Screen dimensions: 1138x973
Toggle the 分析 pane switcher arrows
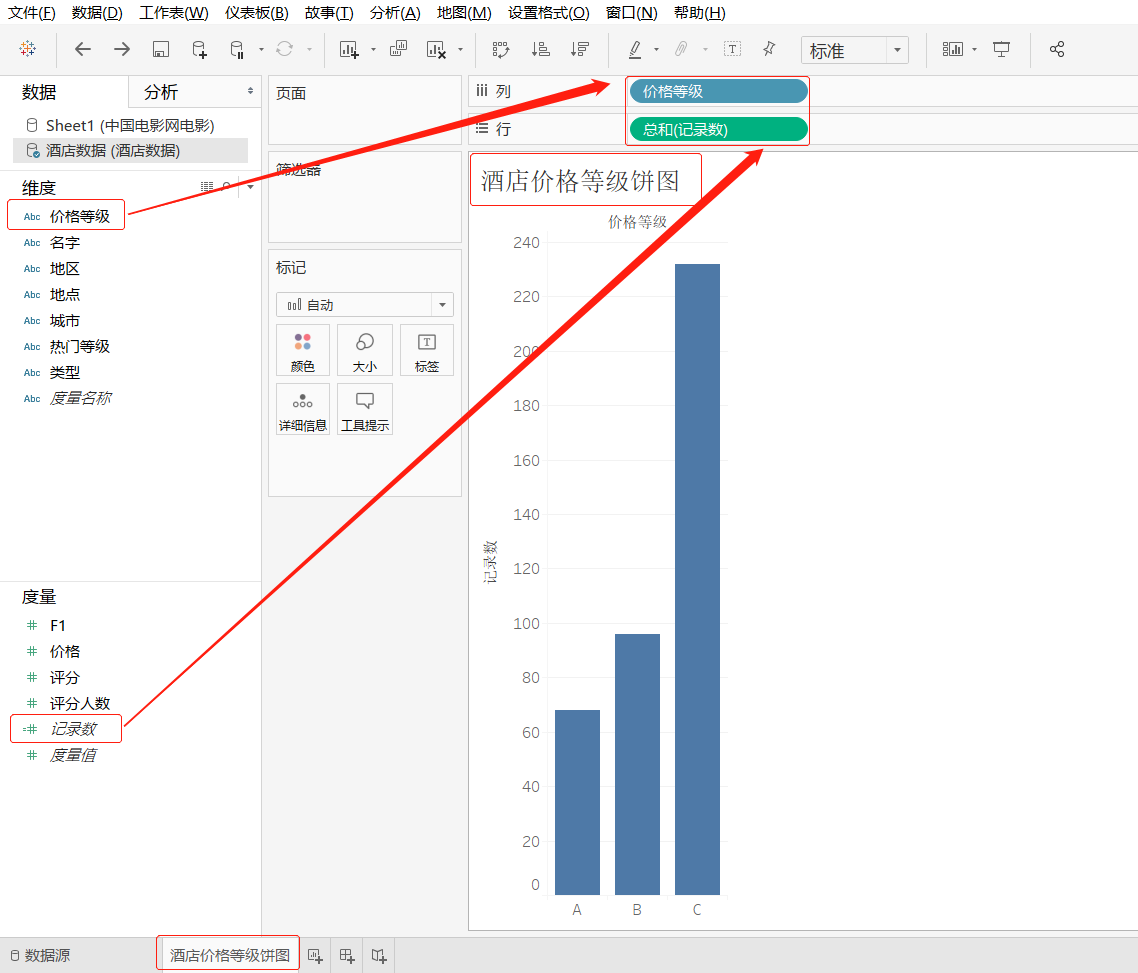[250, 91]
